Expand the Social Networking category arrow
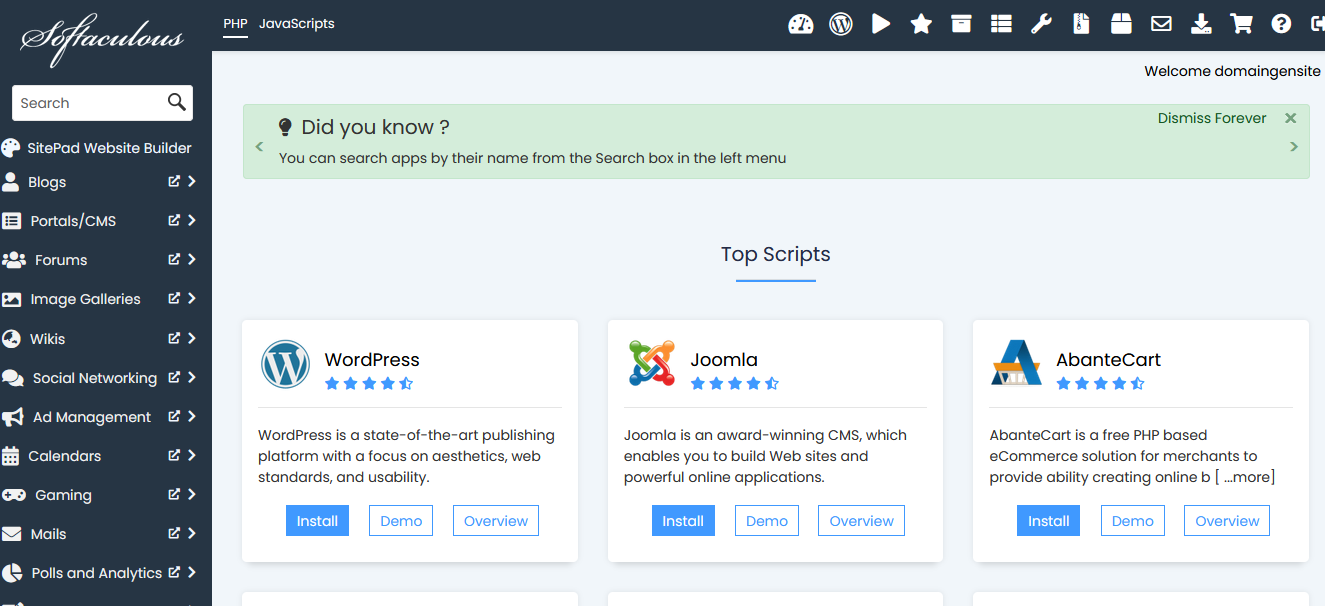 (x=192, y=378)
